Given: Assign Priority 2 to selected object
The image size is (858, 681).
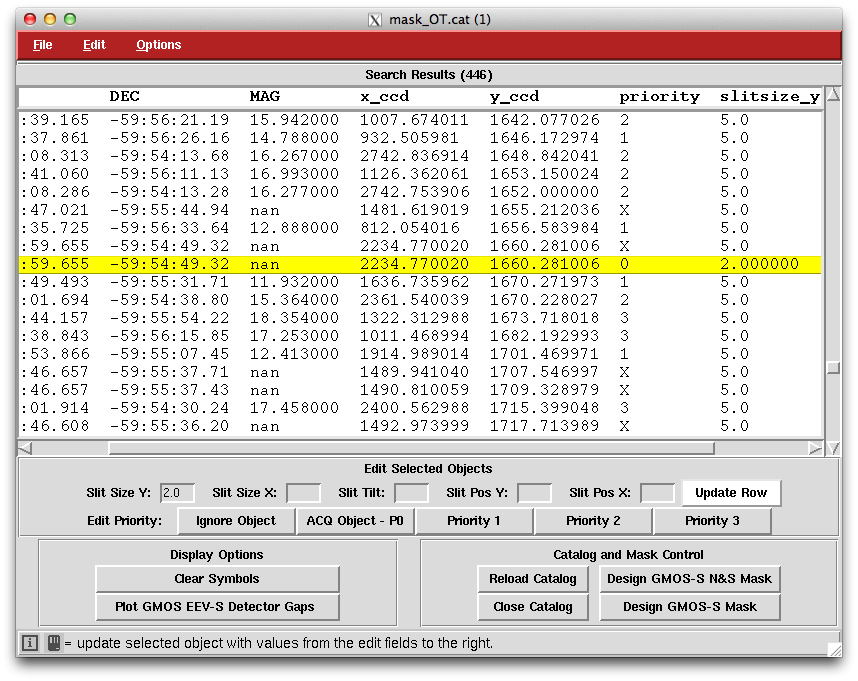Looking at the screenshot, I should pos(593,521).
